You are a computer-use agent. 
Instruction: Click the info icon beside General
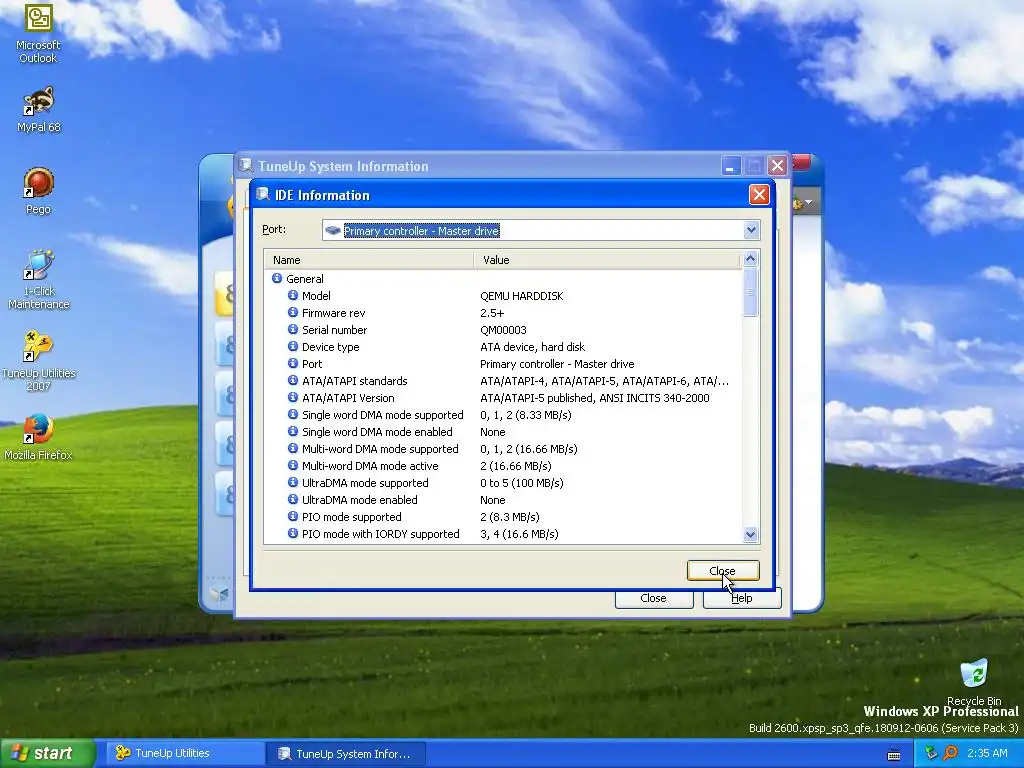[x=277, y=278]
